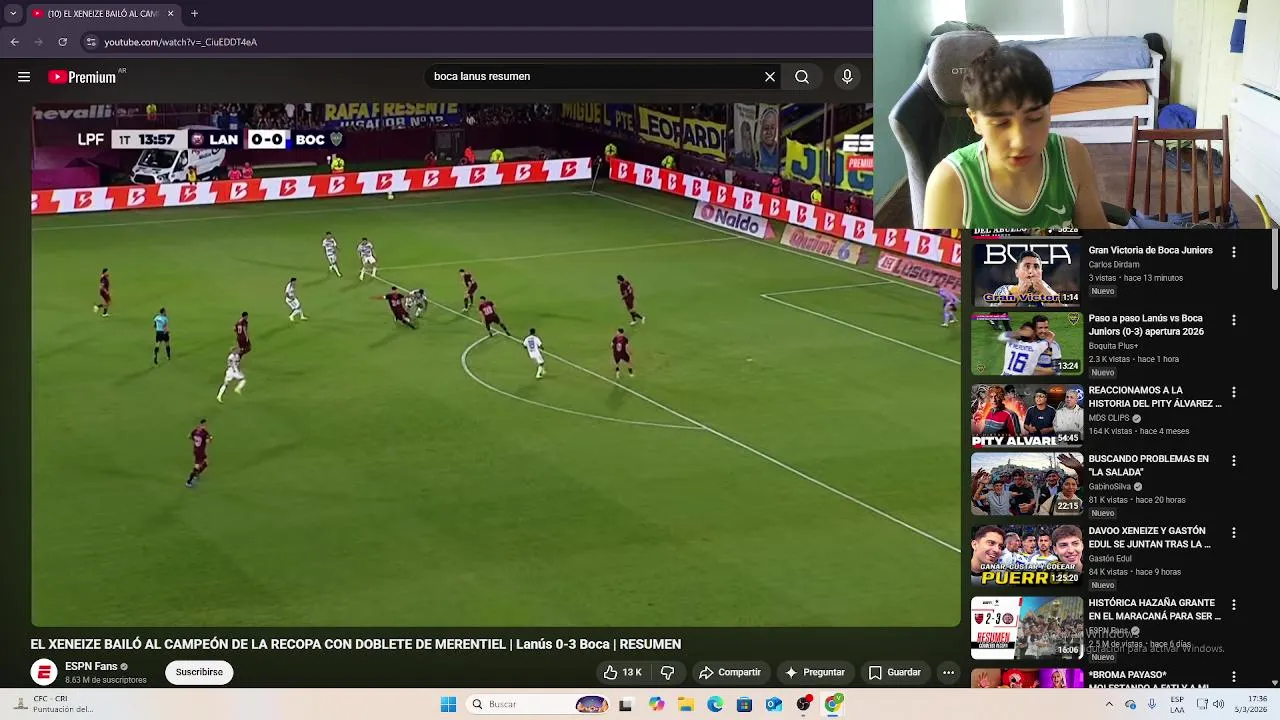1280x720 pixels.
Task: Open options menu for 'BROMA PAYASO' video
Action: (1234, 677)
